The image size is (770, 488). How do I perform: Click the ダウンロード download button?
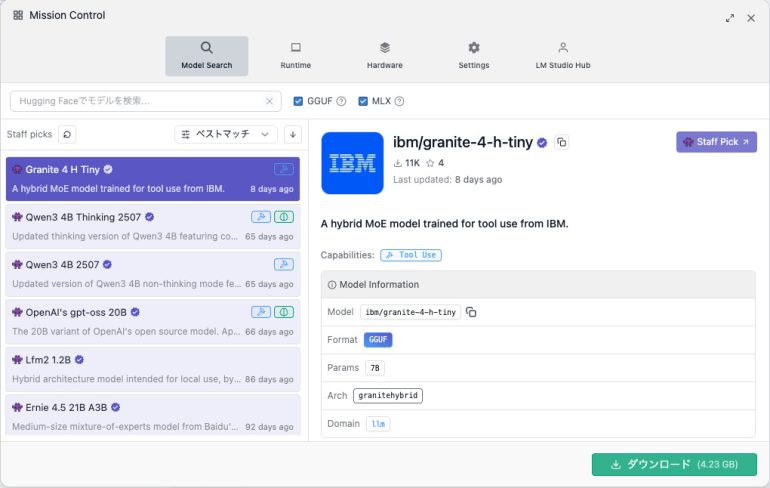tap(673, 464)
